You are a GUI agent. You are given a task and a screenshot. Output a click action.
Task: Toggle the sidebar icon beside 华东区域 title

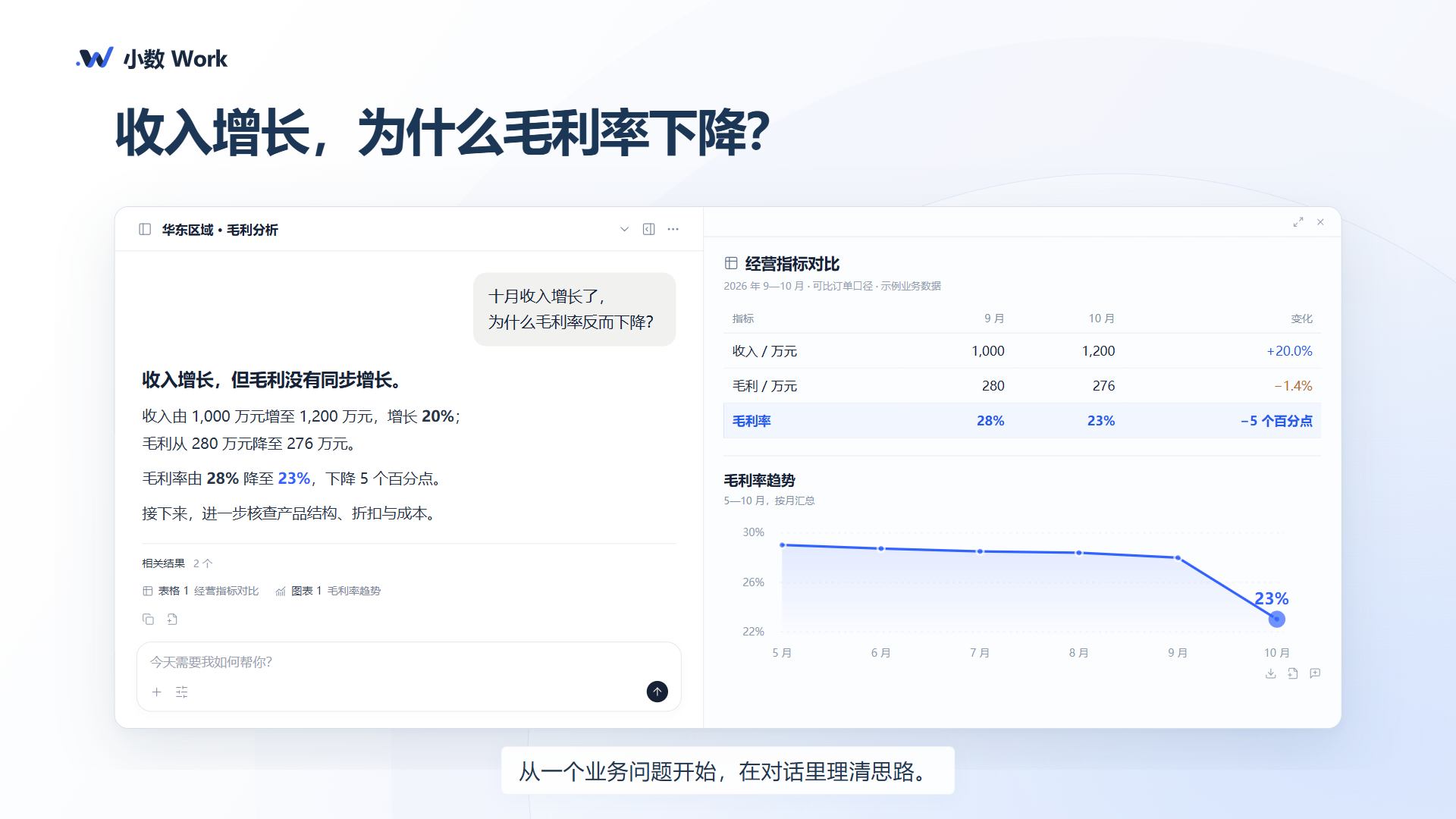coord(145,229)
